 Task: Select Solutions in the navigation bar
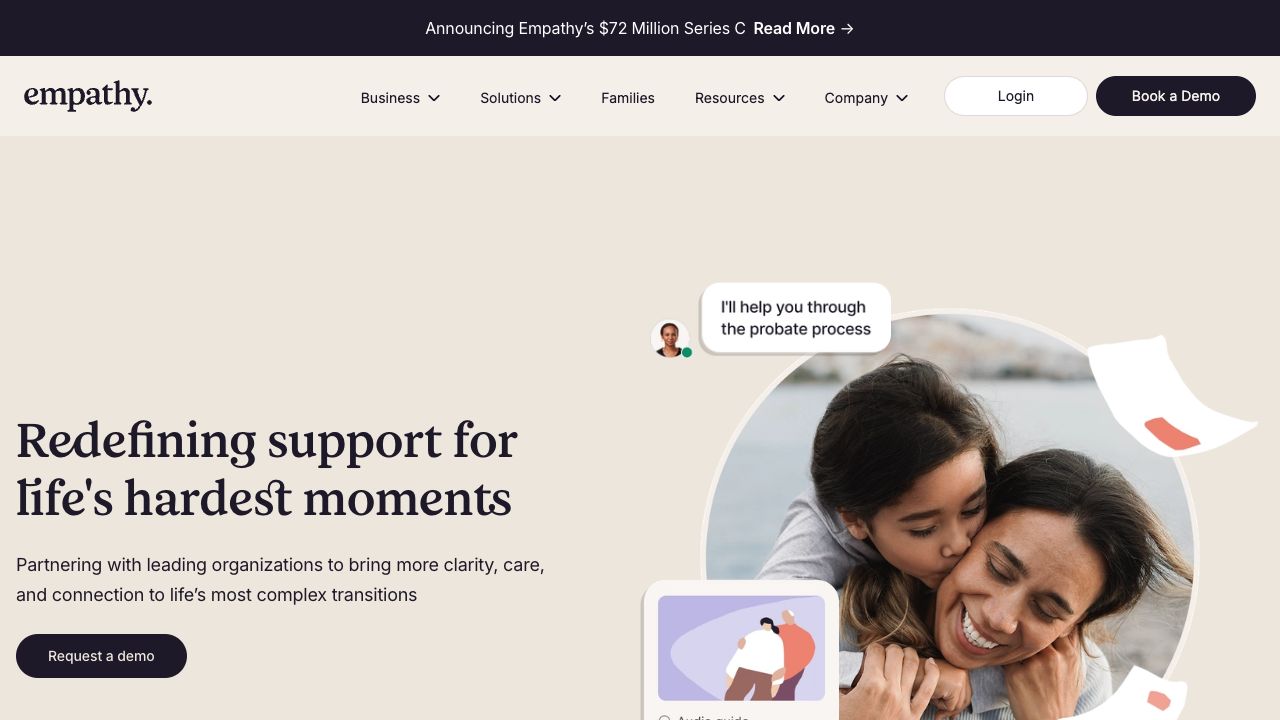click(510, 98)
